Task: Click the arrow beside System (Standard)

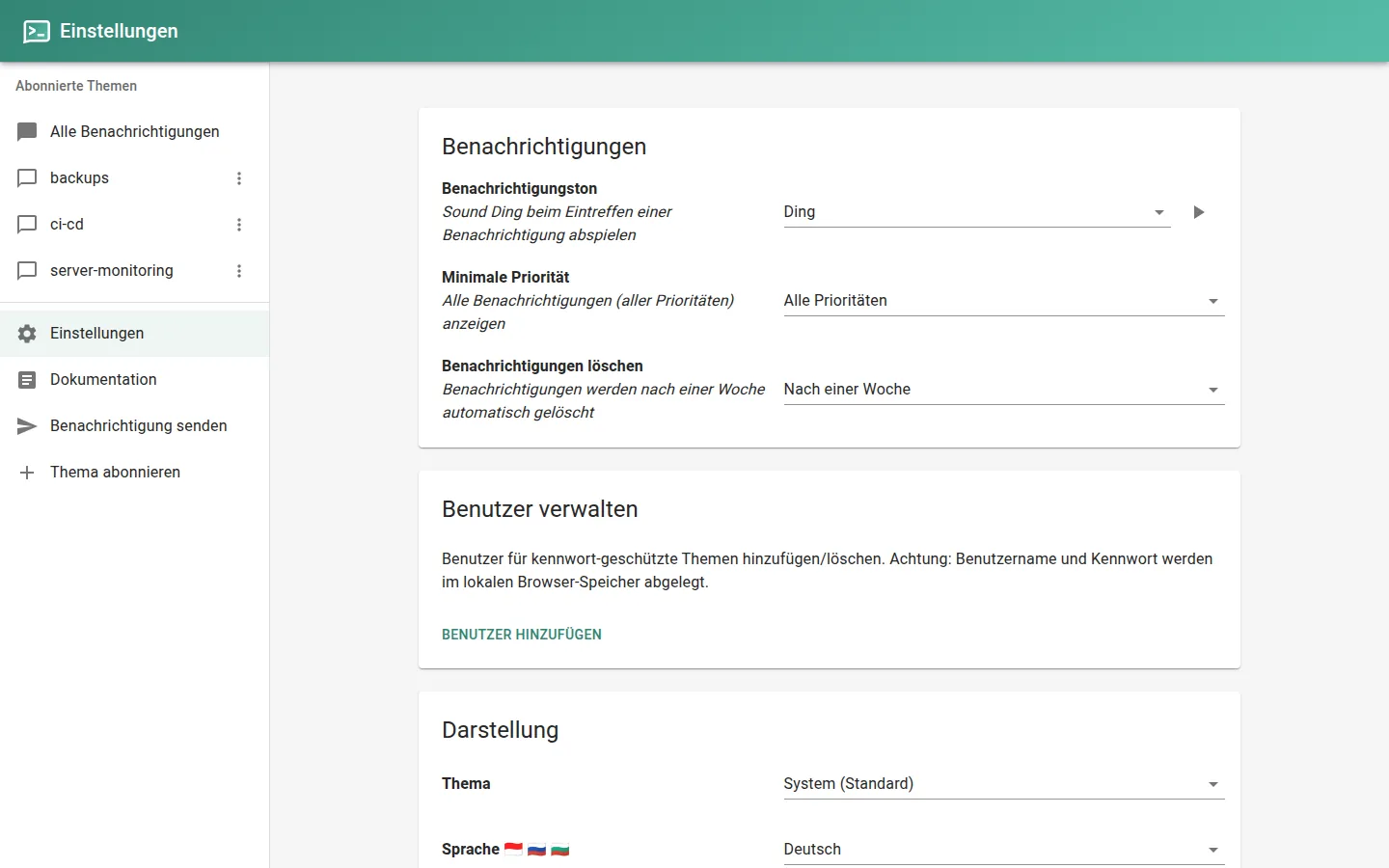Action: (x=1213, y=784)
